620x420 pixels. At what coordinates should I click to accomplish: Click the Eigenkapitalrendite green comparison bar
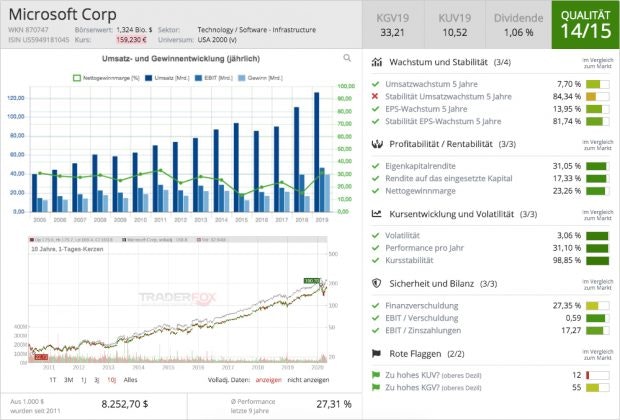click(x=597, y=165)
